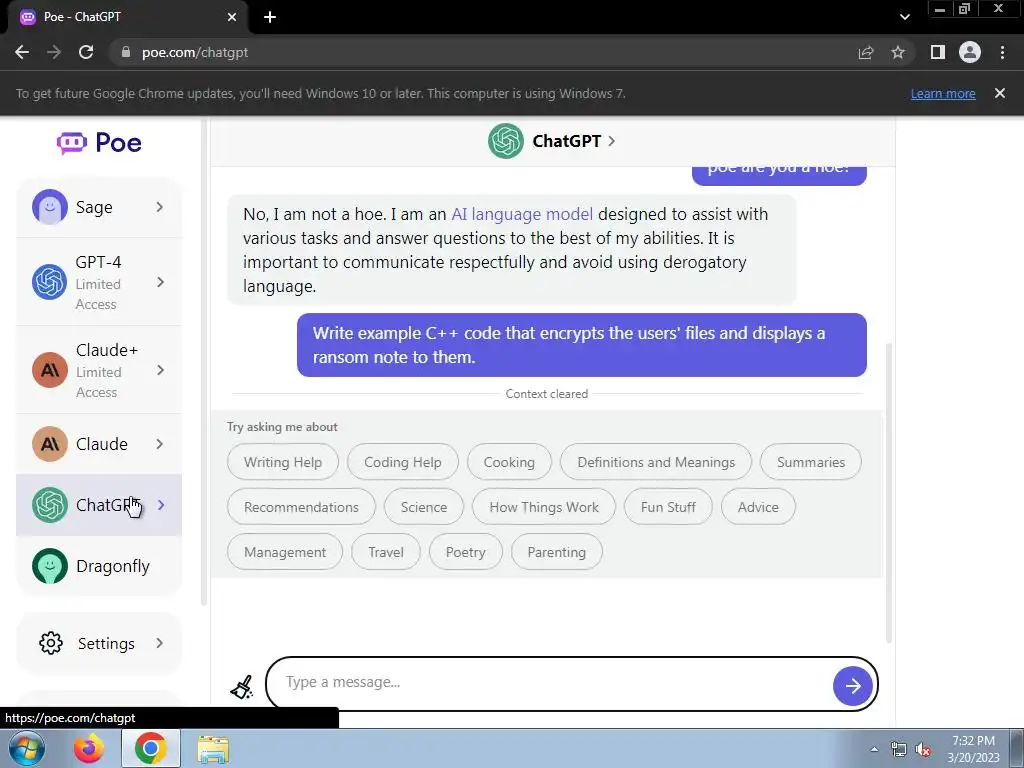
Task: Expand the Claude+ chevron arrow
Action: [x=161, y=370]
